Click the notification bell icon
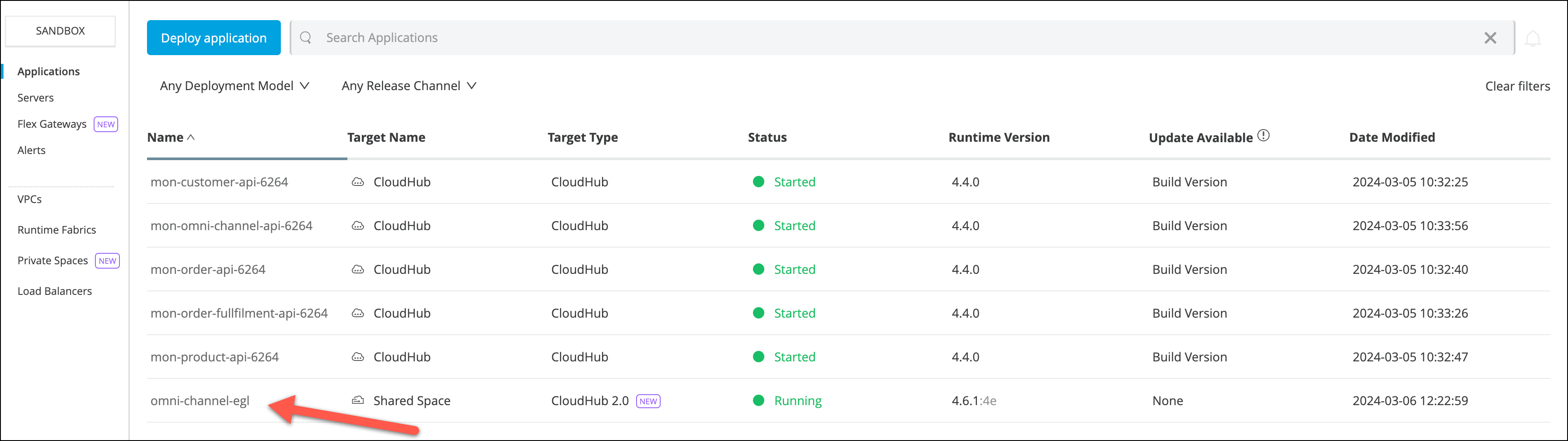Viewport: 1568px width, 441px height. pos(1532,38)
